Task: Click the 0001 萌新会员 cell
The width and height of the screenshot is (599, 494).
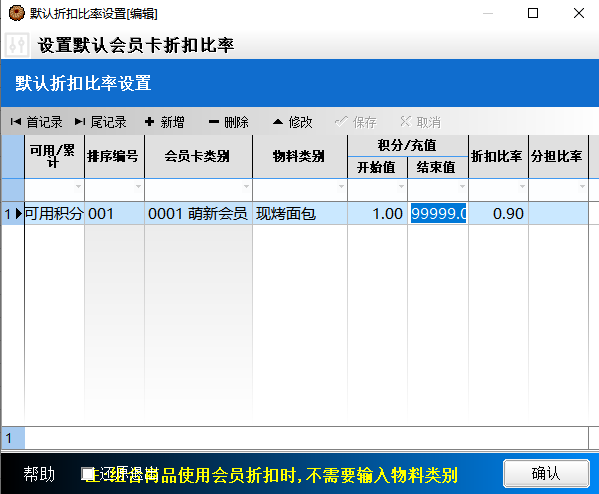Action: (x=198, y=213)
